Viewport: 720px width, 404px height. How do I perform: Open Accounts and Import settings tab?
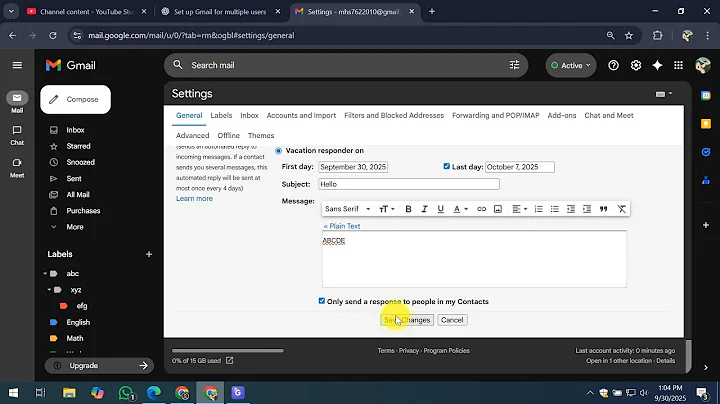(x=301, y=115)
